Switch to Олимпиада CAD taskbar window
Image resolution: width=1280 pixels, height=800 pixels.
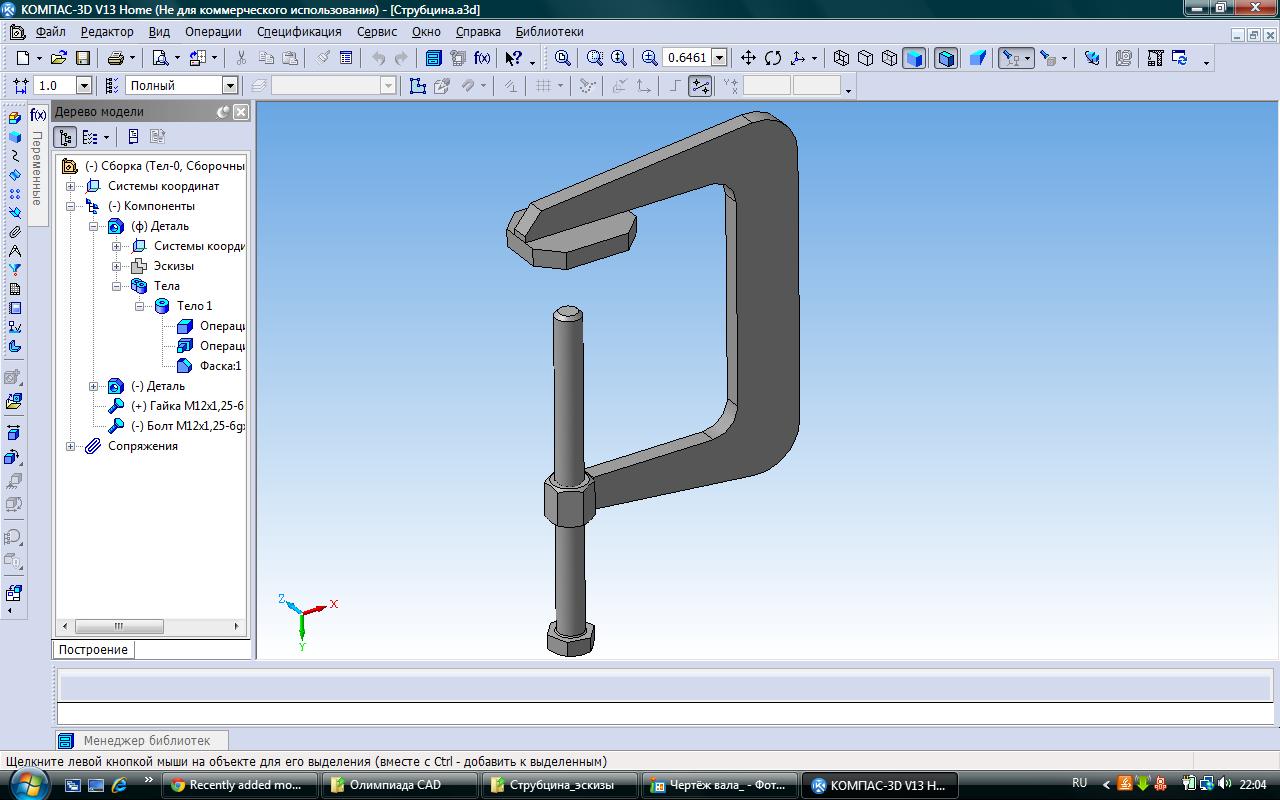(402, 785)
